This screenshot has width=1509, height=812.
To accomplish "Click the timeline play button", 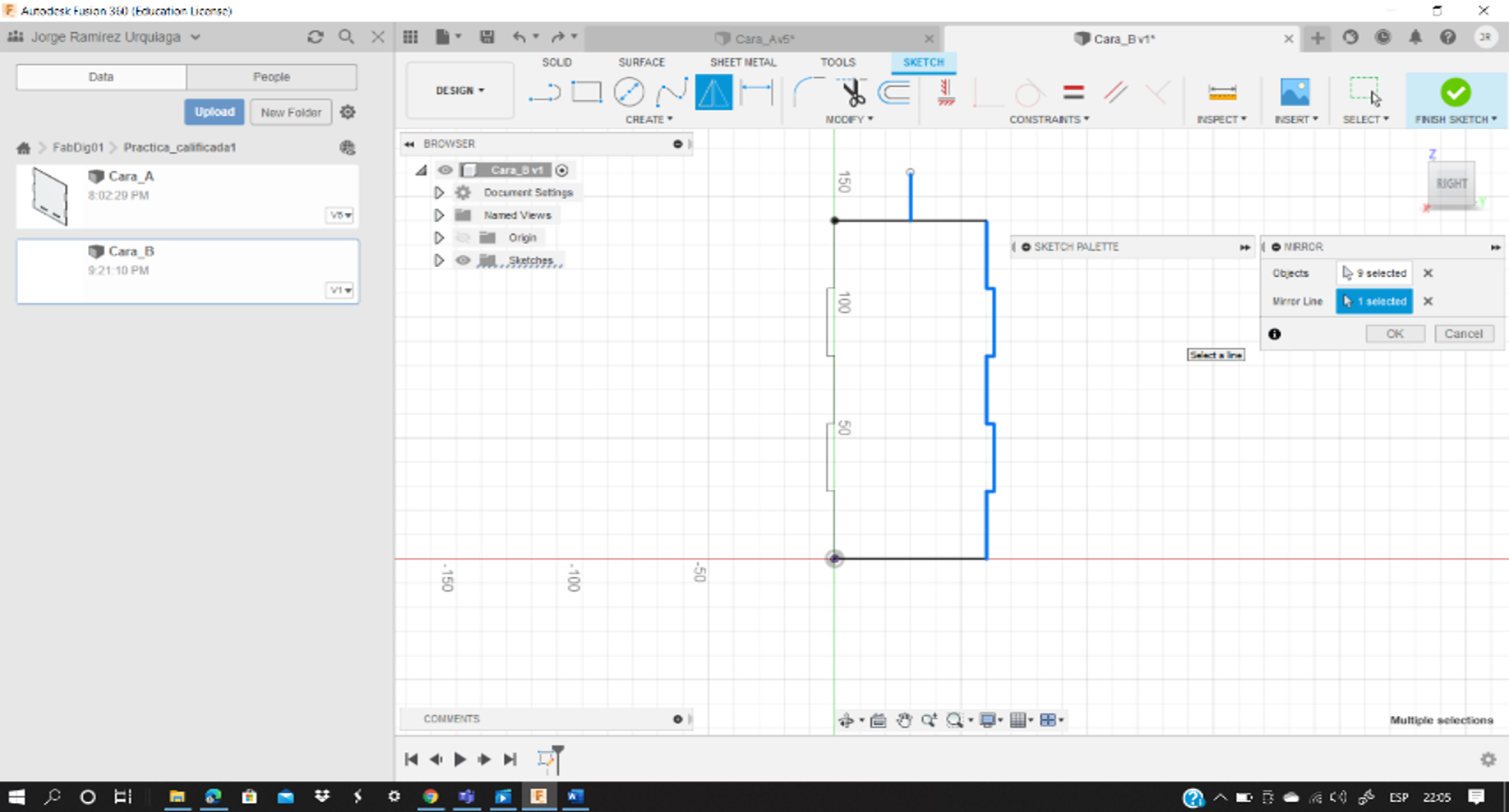I will coord(460,759).
